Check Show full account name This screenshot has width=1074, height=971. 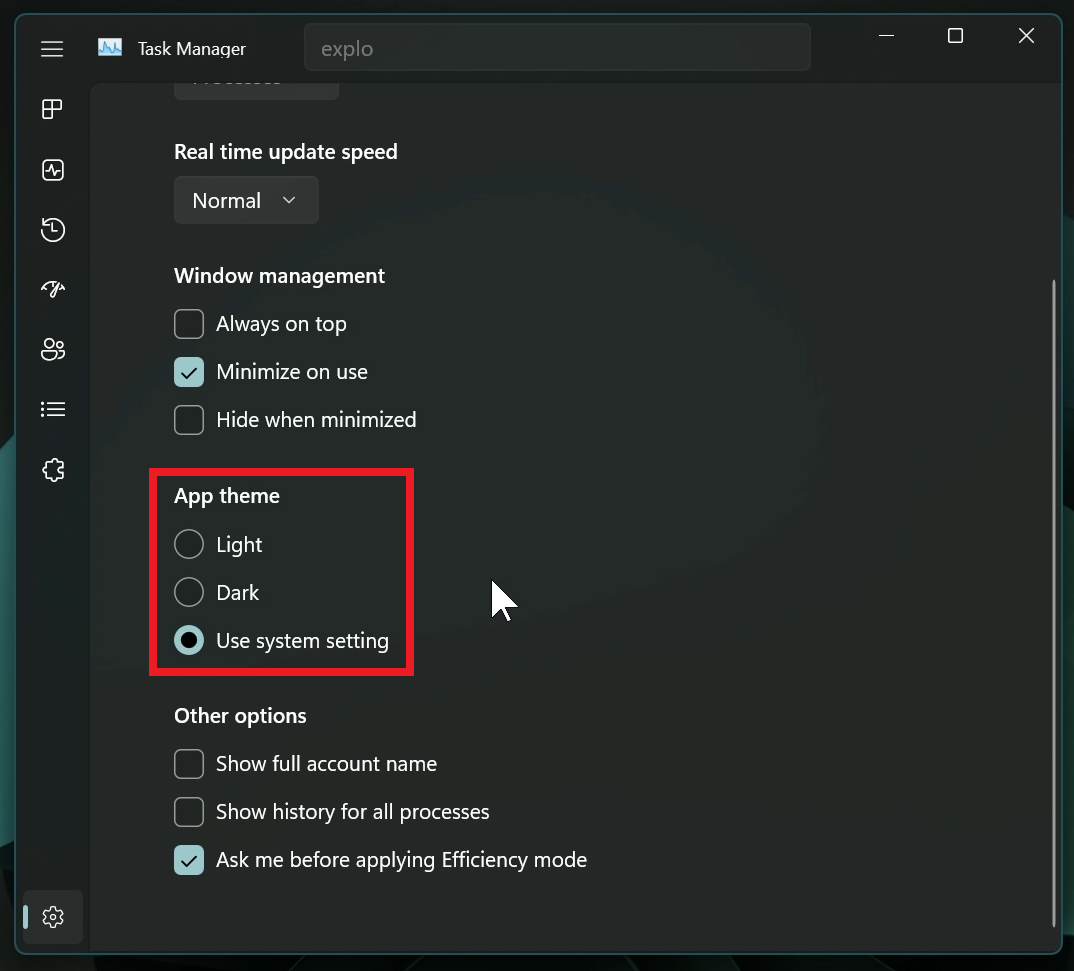(x=189, y=764)
